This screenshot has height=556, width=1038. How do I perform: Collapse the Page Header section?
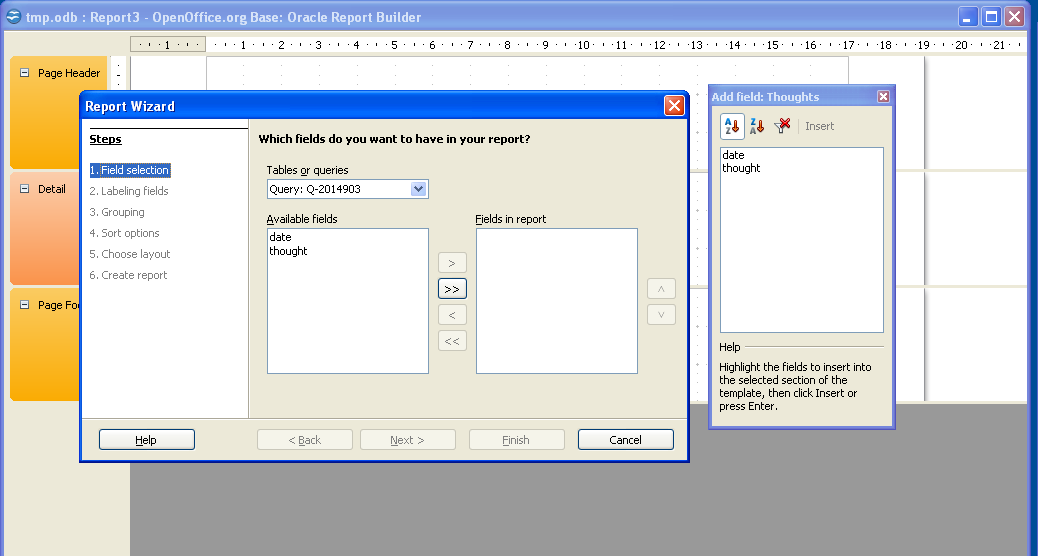(24, 73)
